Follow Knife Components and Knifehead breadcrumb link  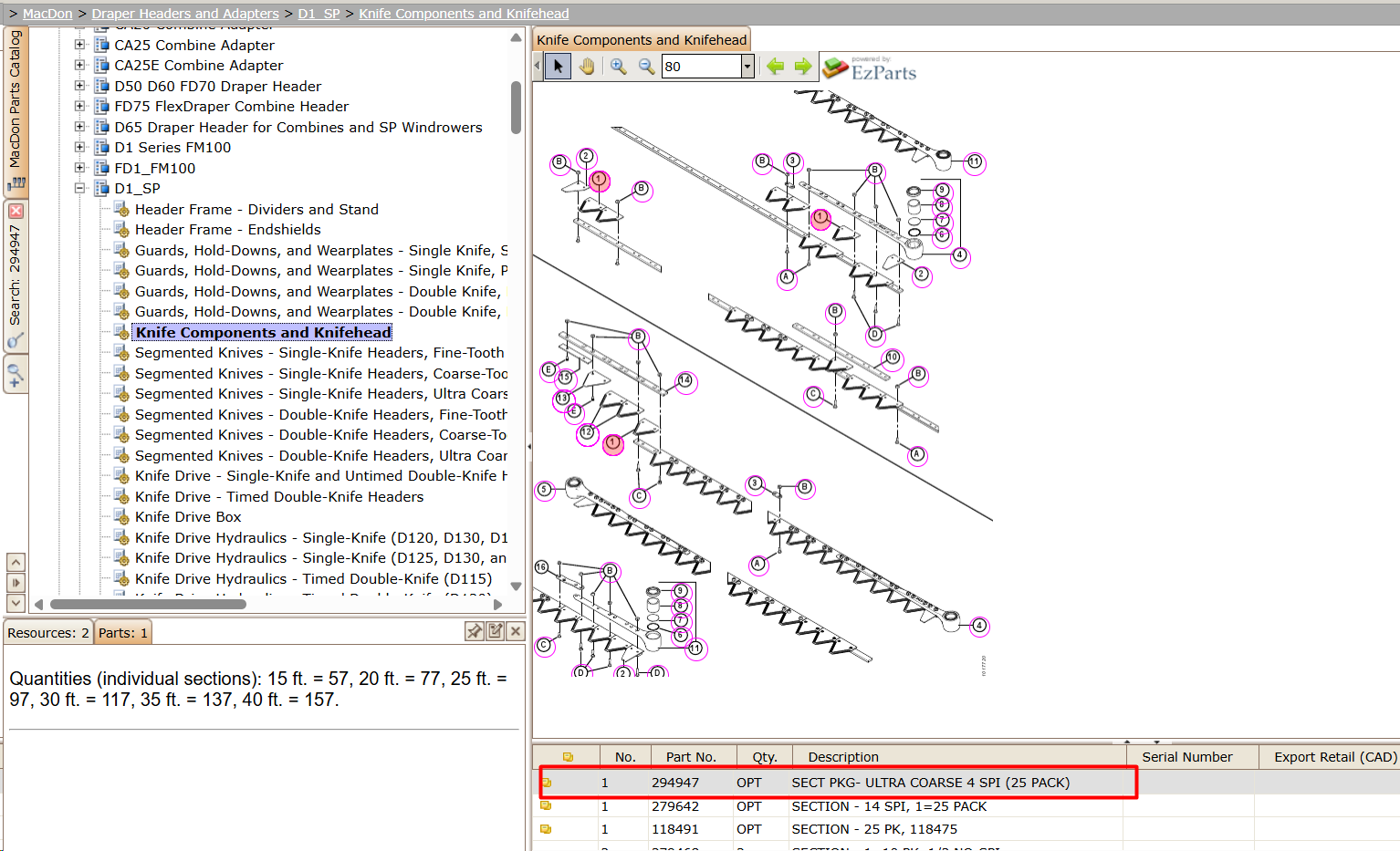point(464,14)
